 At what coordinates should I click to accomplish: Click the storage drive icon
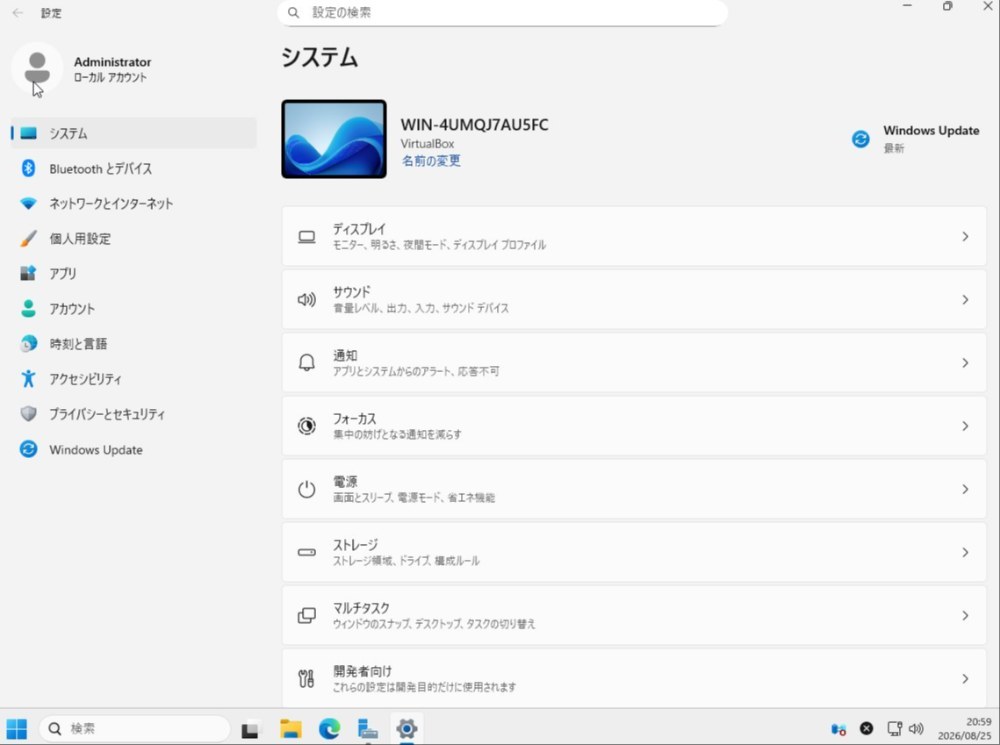307,552
